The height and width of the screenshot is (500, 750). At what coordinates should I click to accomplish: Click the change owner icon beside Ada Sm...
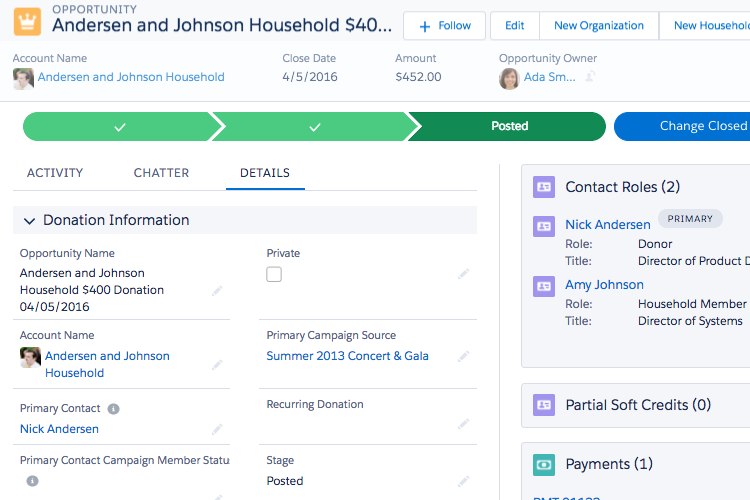591,77
